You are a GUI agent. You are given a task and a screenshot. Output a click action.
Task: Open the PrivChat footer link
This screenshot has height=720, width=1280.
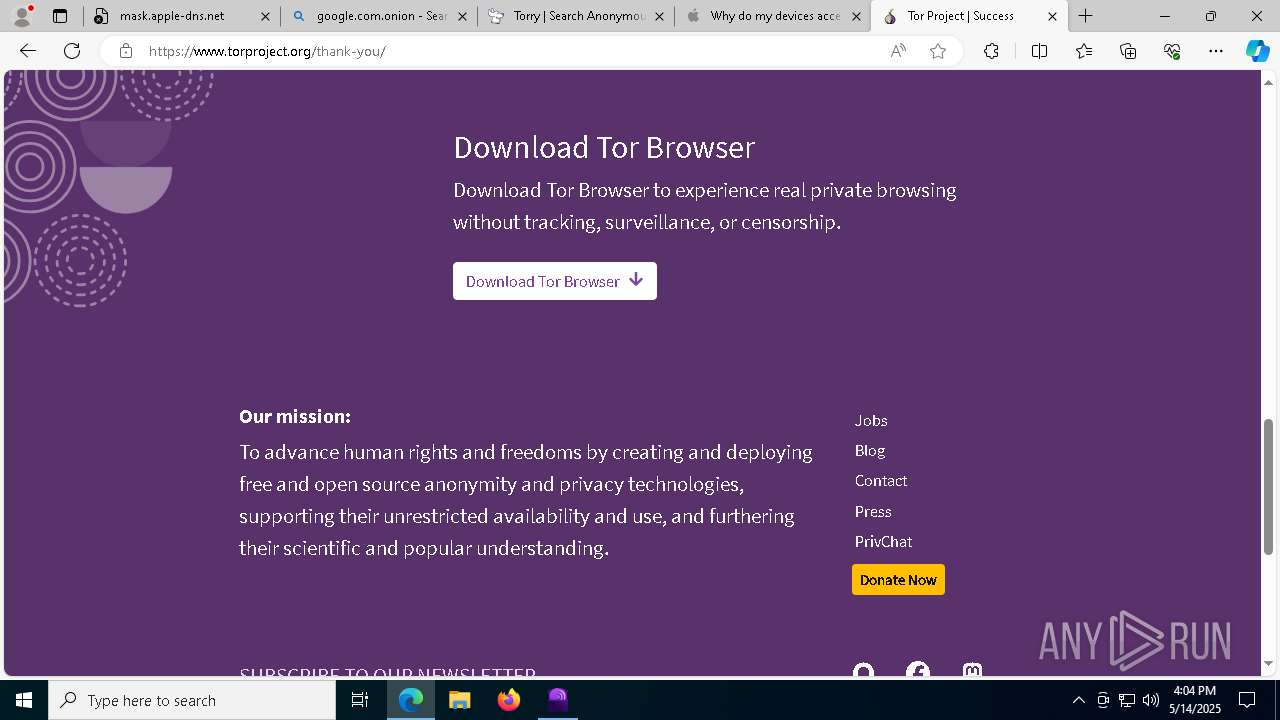click(883, 542)
